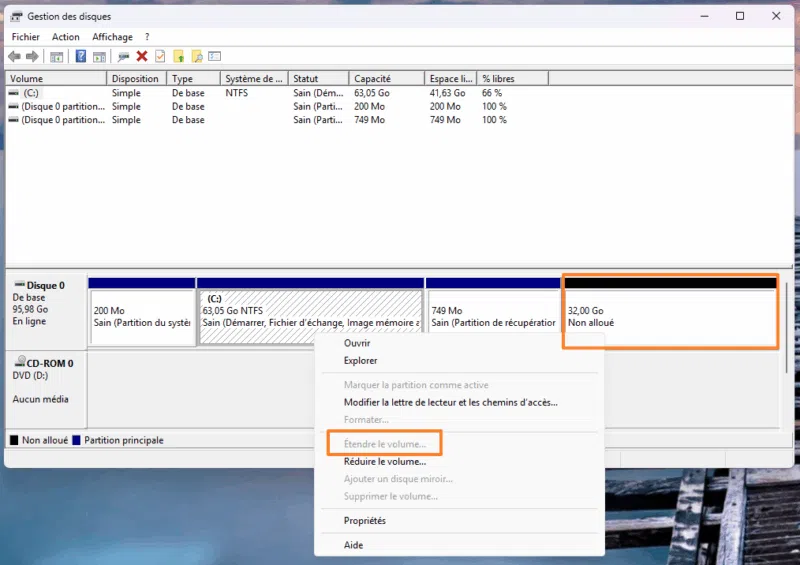The height and width of the screenshot is (565, 800).
Task: Open the Fichier menu
Action: 26,37
